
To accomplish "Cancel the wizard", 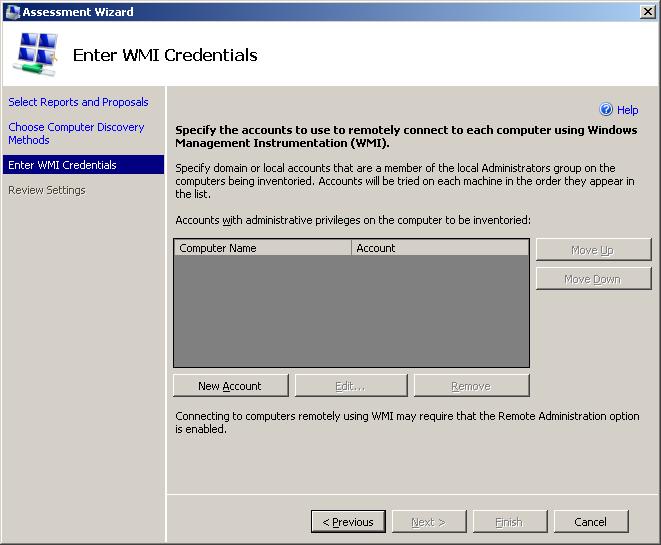I will 591,522.
